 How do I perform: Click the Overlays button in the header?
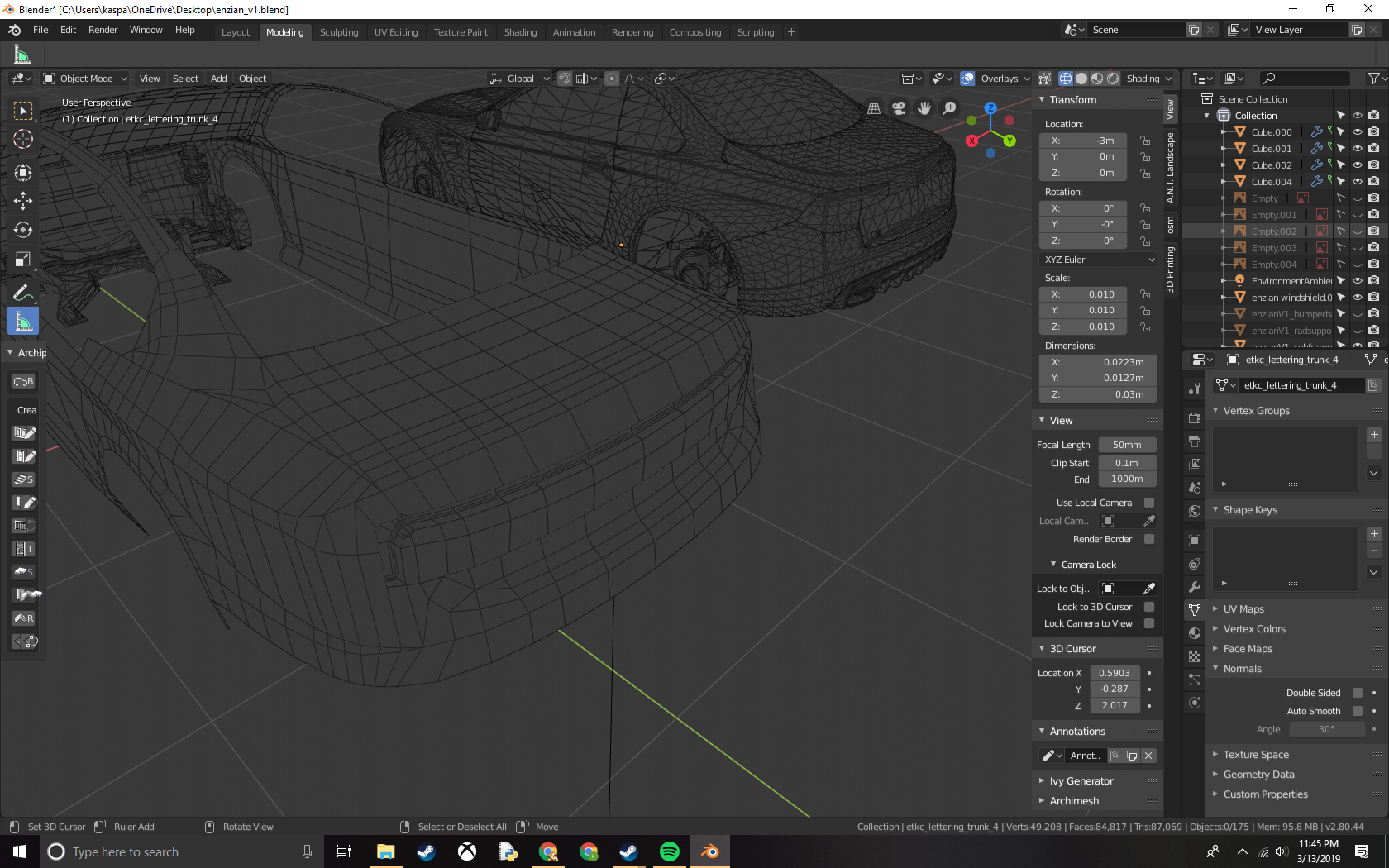tap(999, 79)
